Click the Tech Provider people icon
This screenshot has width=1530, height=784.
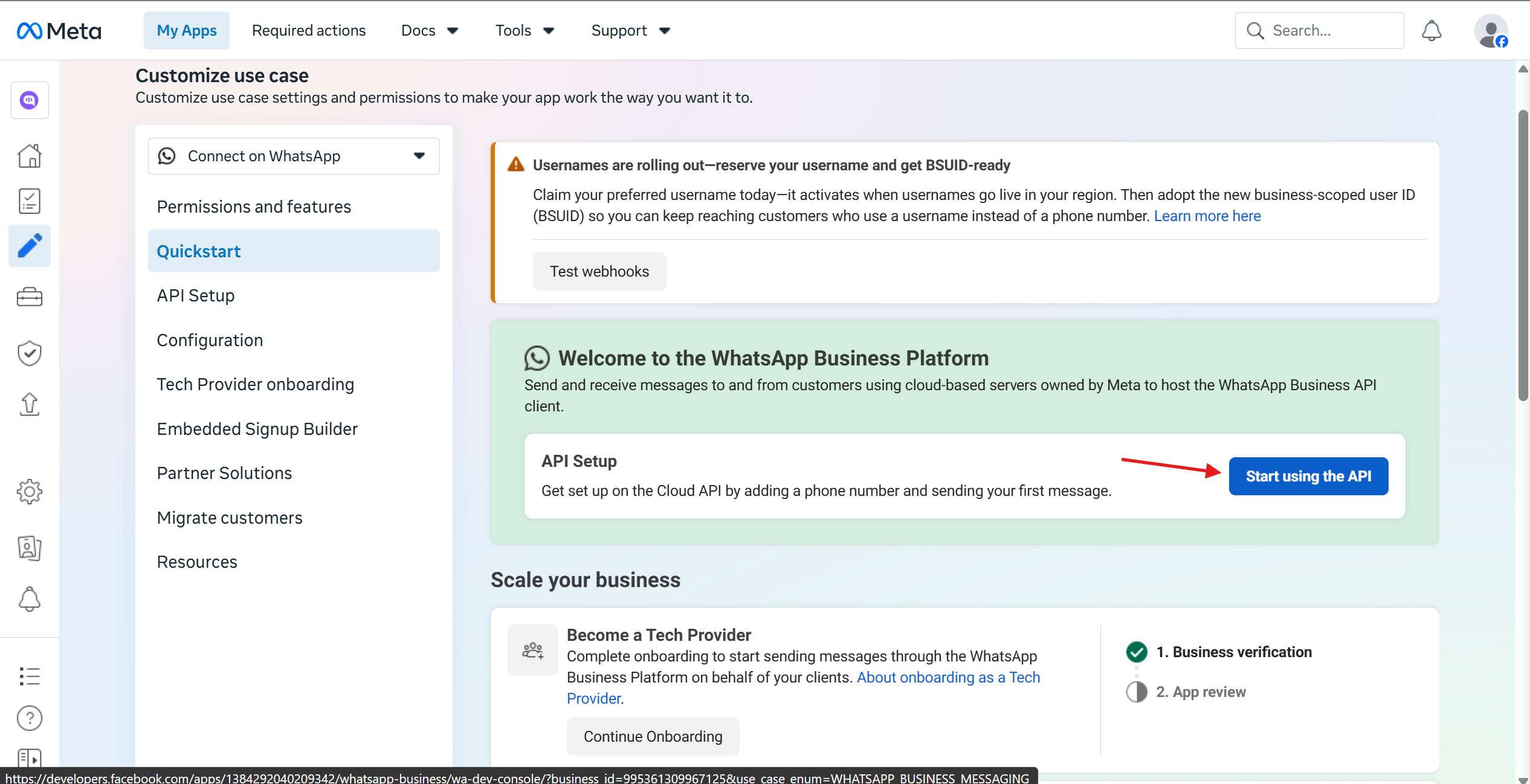click(x=533, y=650)
